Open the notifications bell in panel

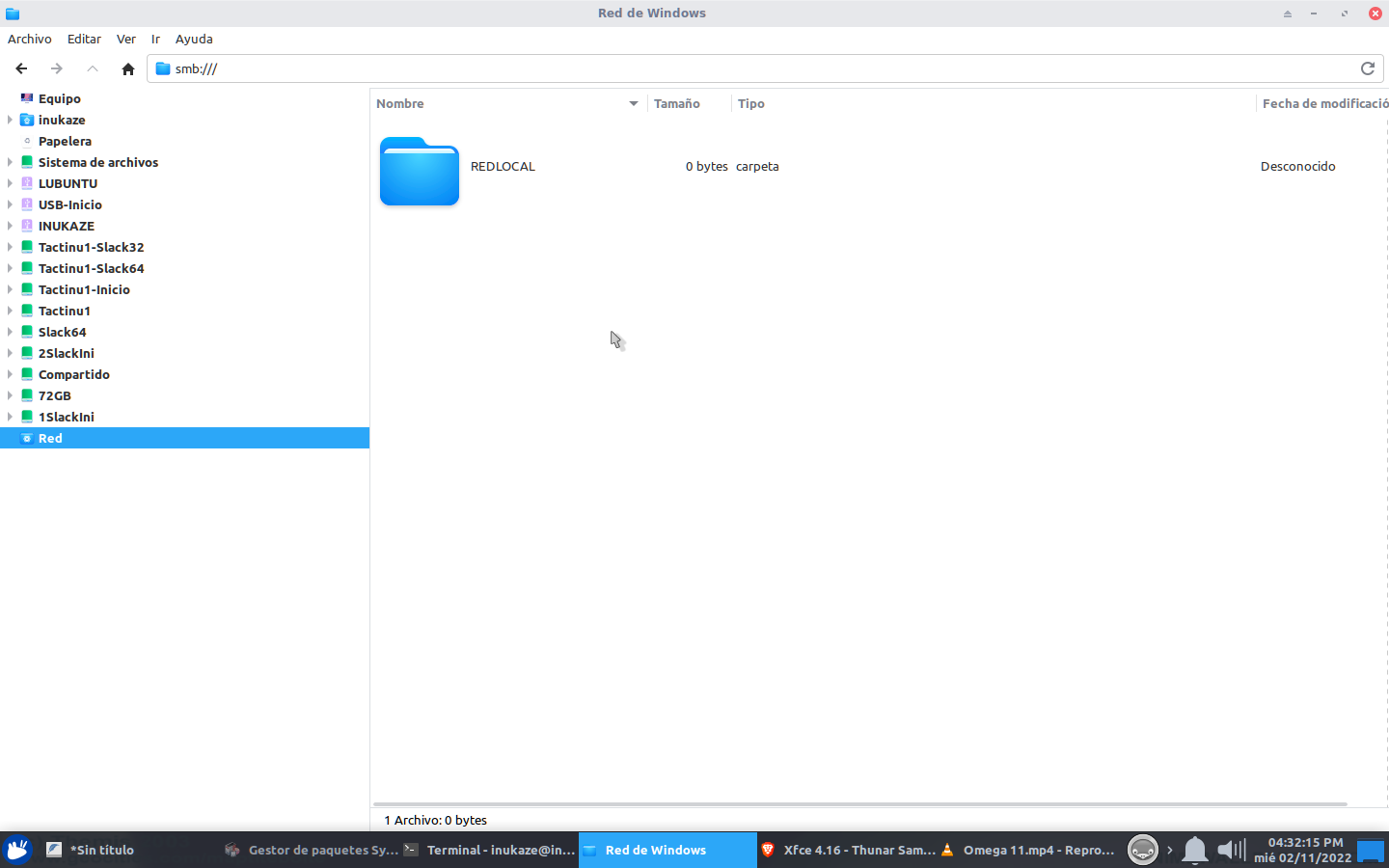[1195, 850]
